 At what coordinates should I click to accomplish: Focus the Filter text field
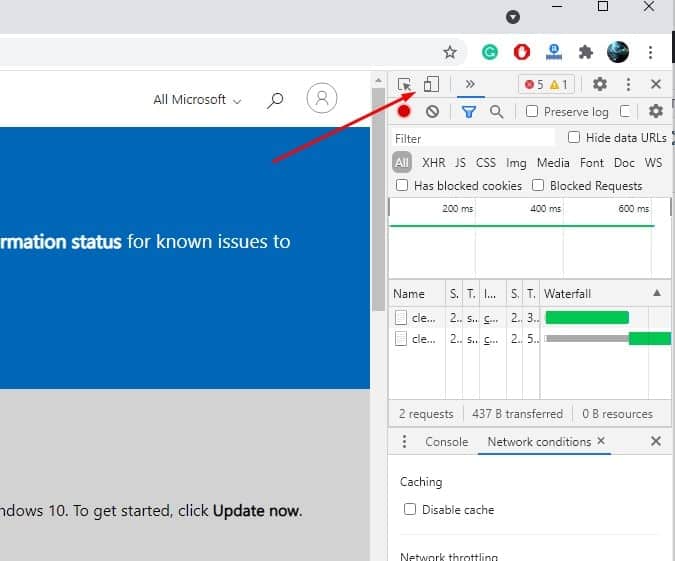473,139
